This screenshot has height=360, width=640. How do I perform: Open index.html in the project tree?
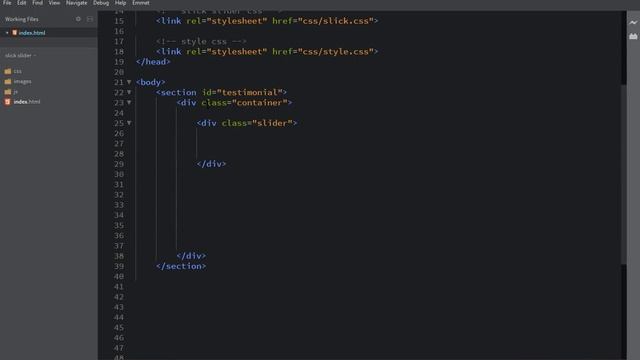pyautogui.click(x=27, y=102)
